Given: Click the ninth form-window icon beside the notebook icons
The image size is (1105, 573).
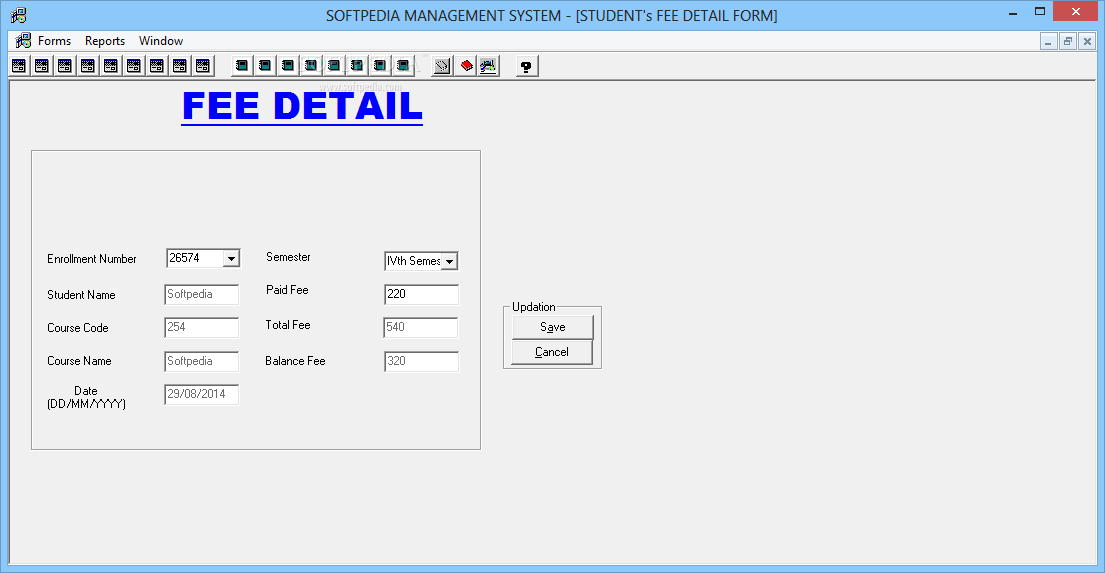Looking at the screenshot, I should click(x=203, y=66).
